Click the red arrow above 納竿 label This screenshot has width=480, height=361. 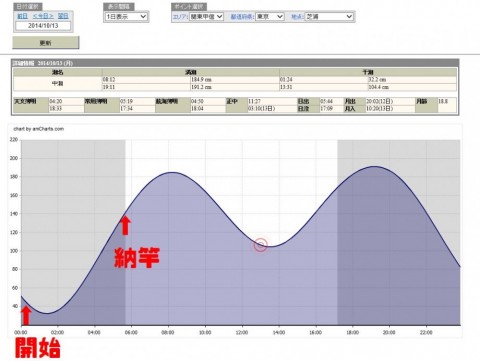(x=125, y=226)
